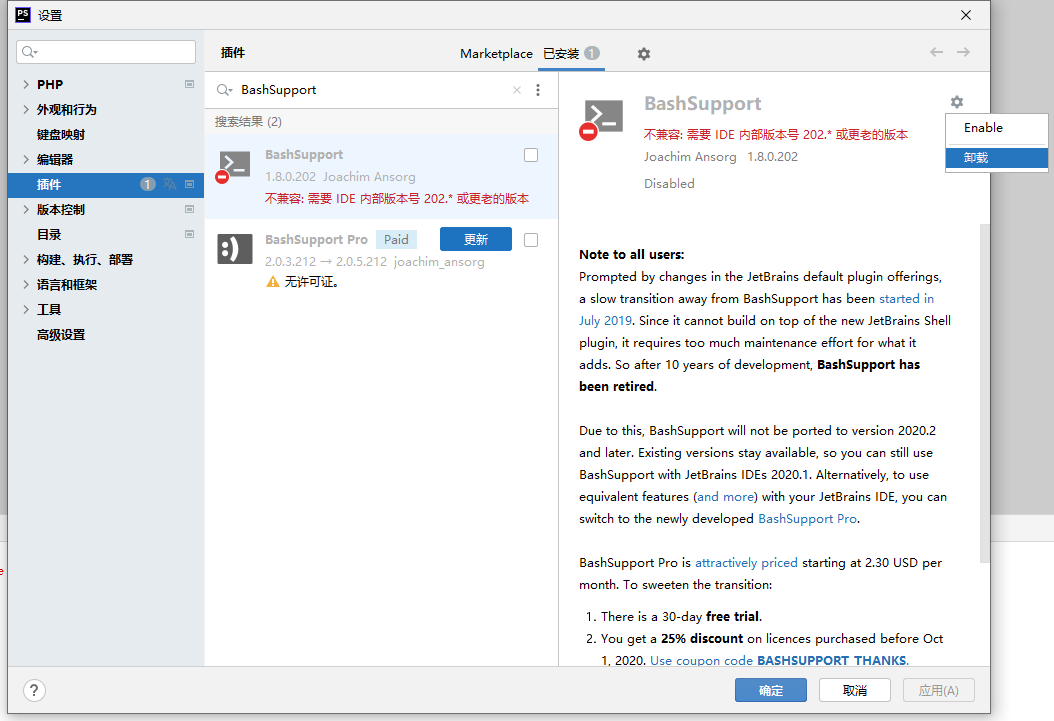Open the 'BashSupport Pro' link in description

tap(807, 519)
